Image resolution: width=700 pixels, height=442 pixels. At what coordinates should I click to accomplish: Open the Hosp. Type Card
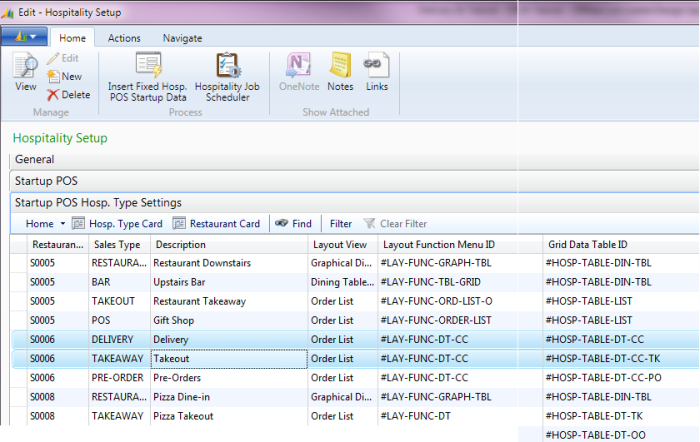point(118,224)
